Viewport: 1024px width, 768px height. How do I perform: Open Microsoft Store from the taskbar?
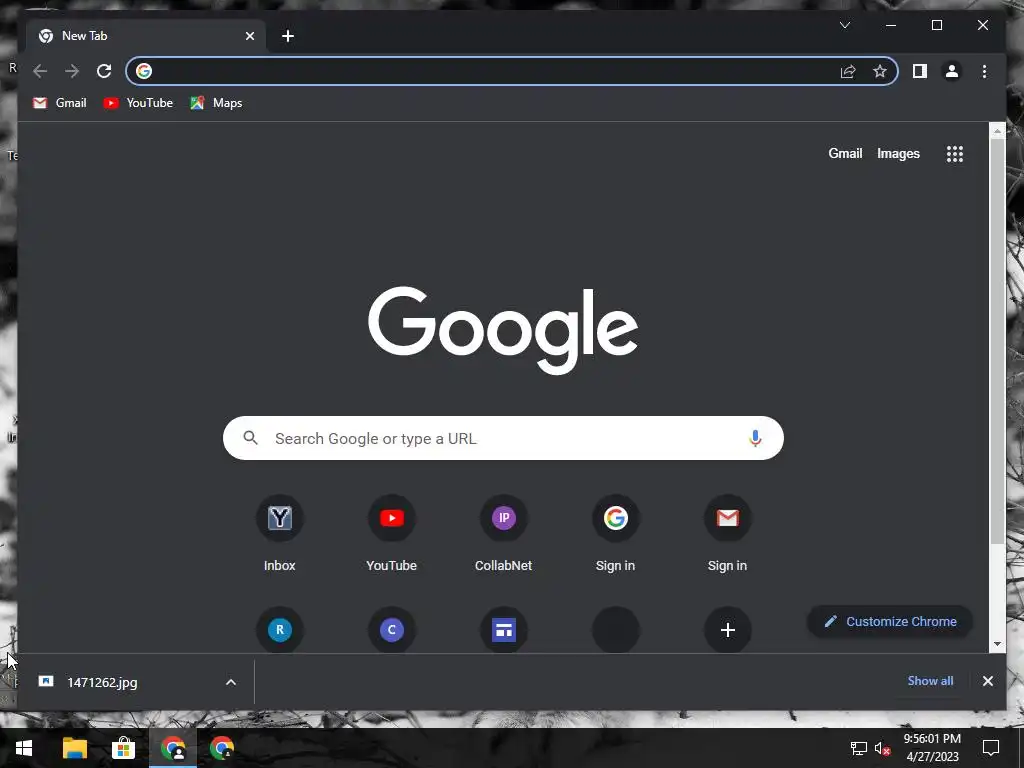click(x=123, y=748)
